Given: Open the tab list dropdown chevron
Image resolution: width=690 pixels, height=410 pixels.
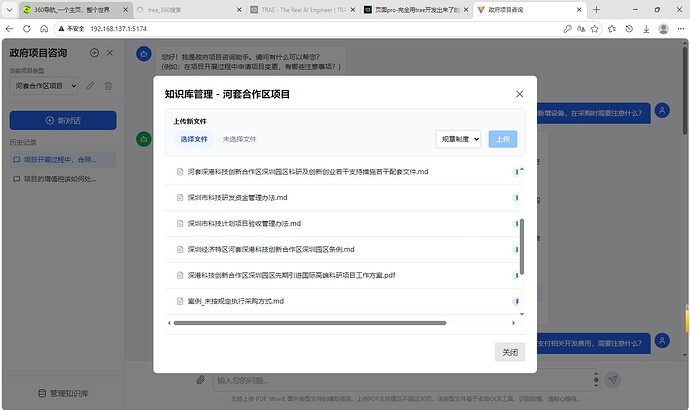Looking at the screenshot, I should (x=9, y=10).
